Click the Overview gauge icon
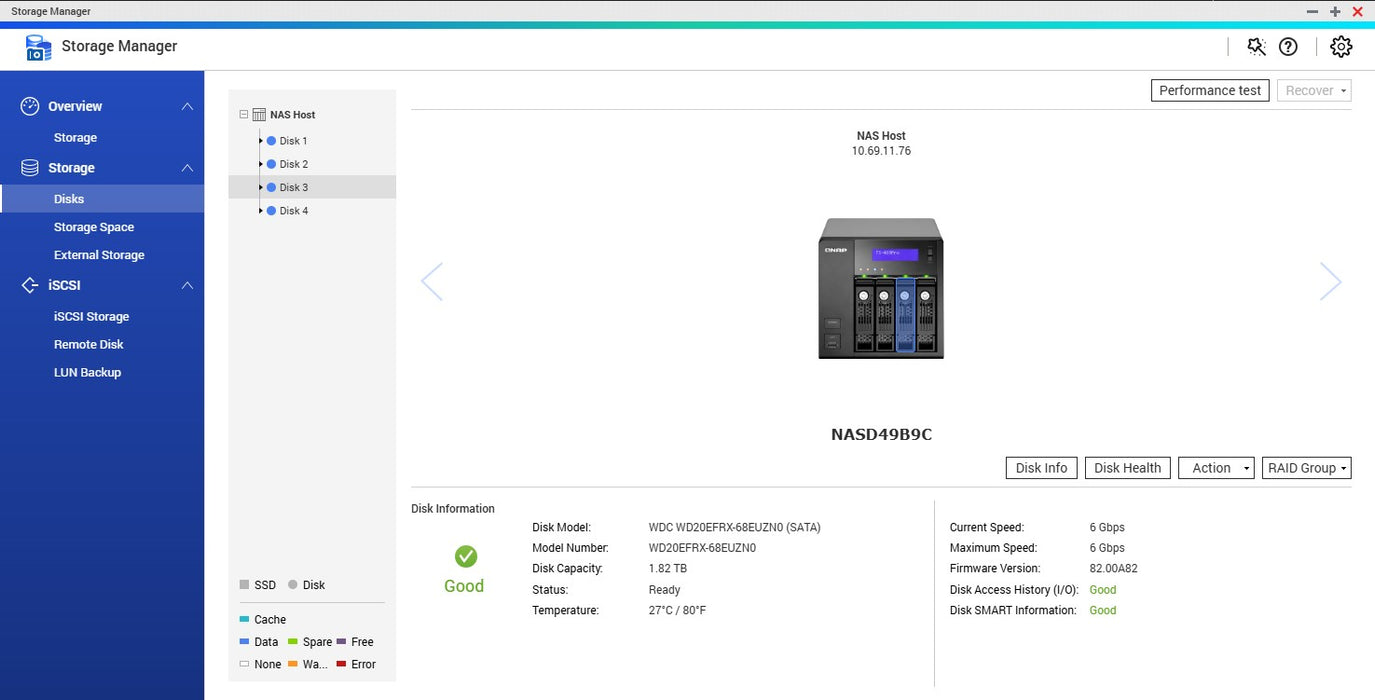Screen dimensions: 1375x700 [x=30, y=106]
